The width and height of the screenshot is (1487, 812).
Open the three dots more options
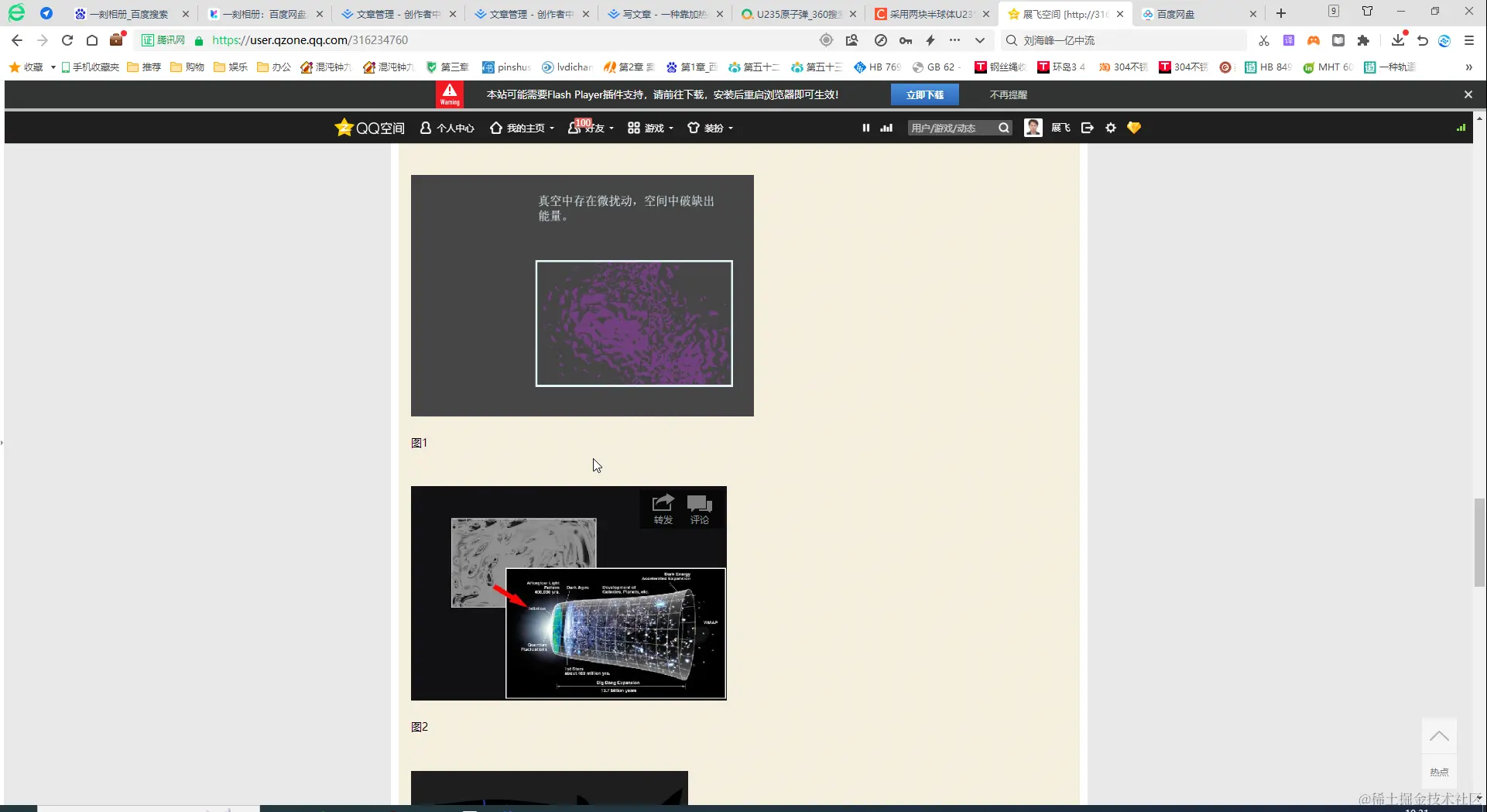(x=955, y=40)
